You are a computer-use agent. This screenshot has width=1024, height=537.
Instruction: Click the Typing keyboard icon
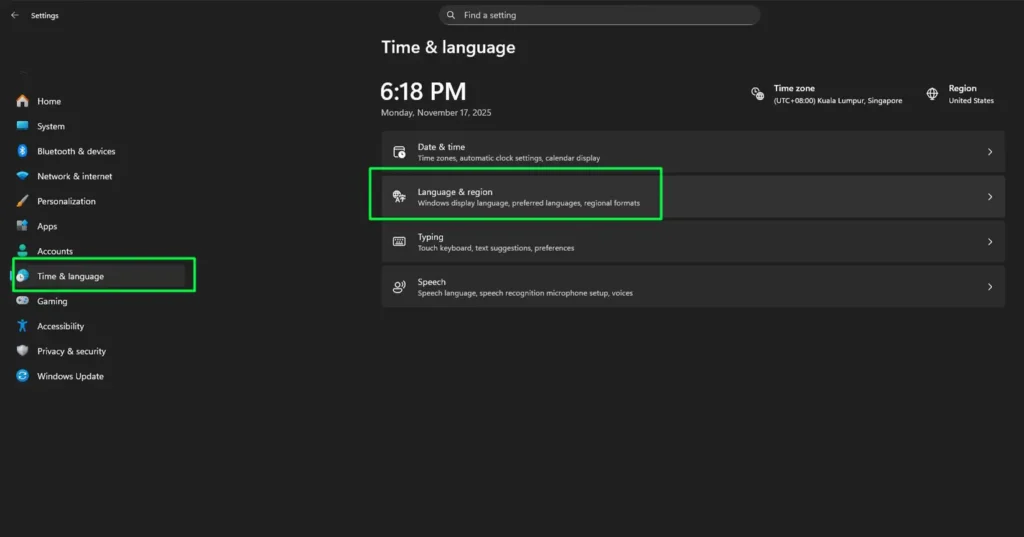point(399,242)
